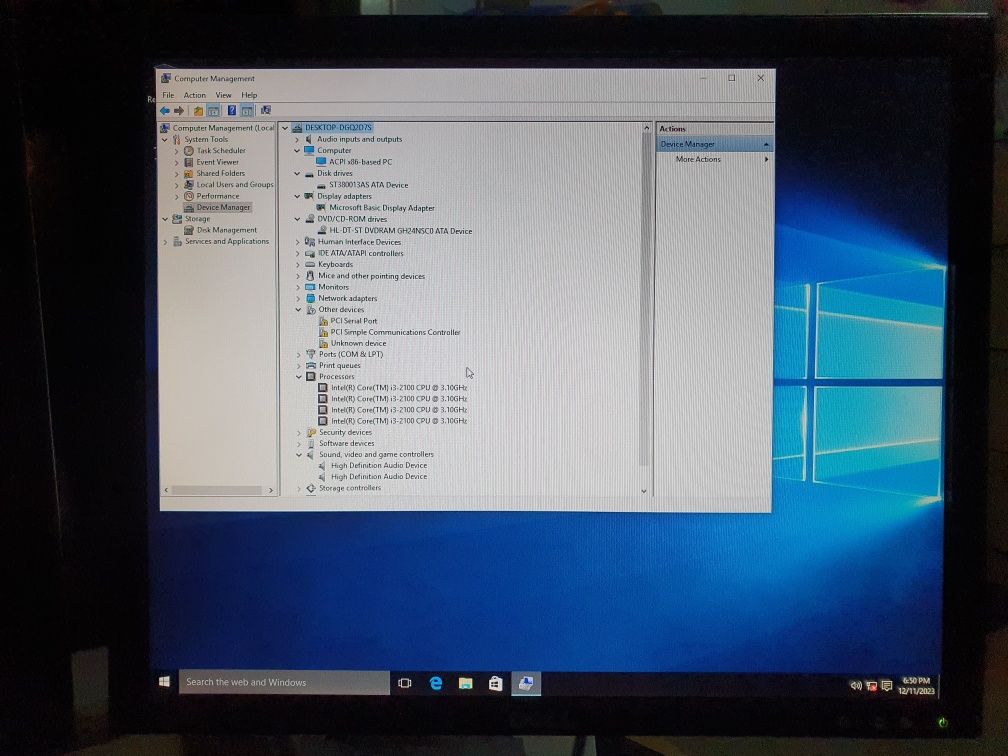1008x756 pixels.
Task: Collapse the Storage node
Action: point(165,219)
